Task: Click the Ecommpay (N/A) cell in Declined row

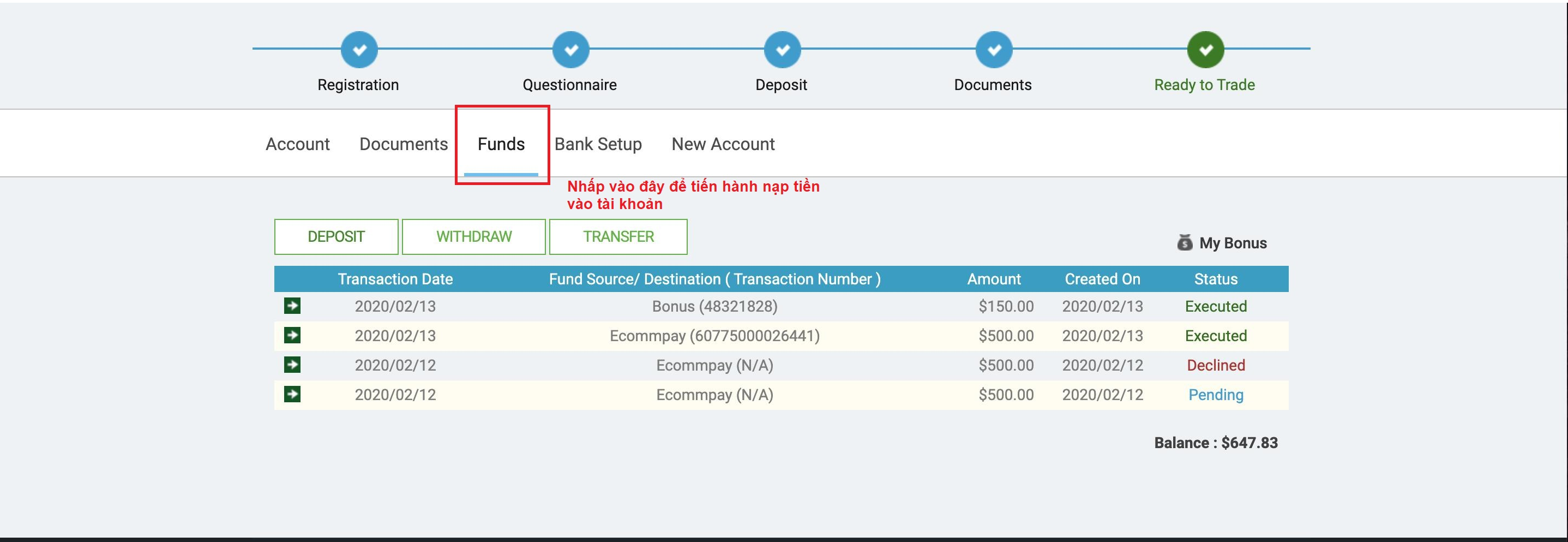Action: (714, 365)
